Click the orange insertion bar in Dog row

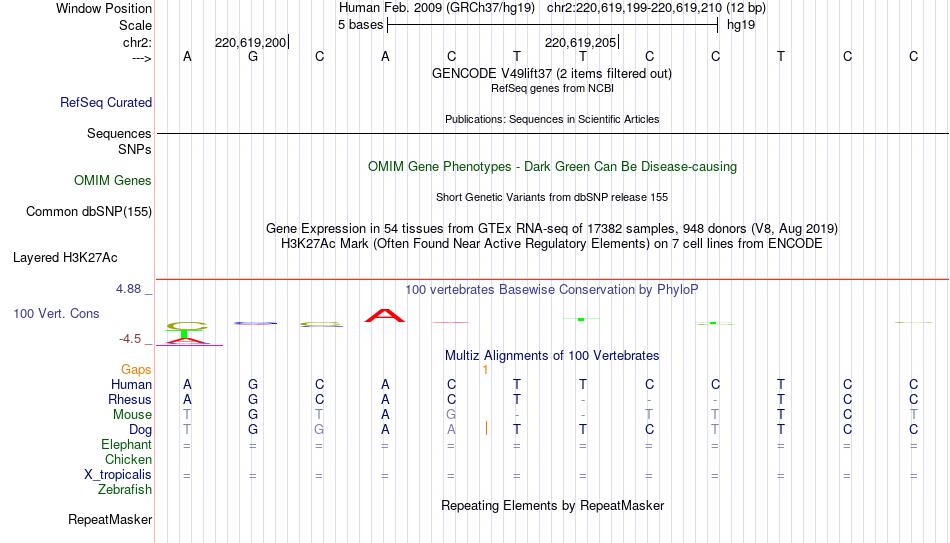[486, 429]
